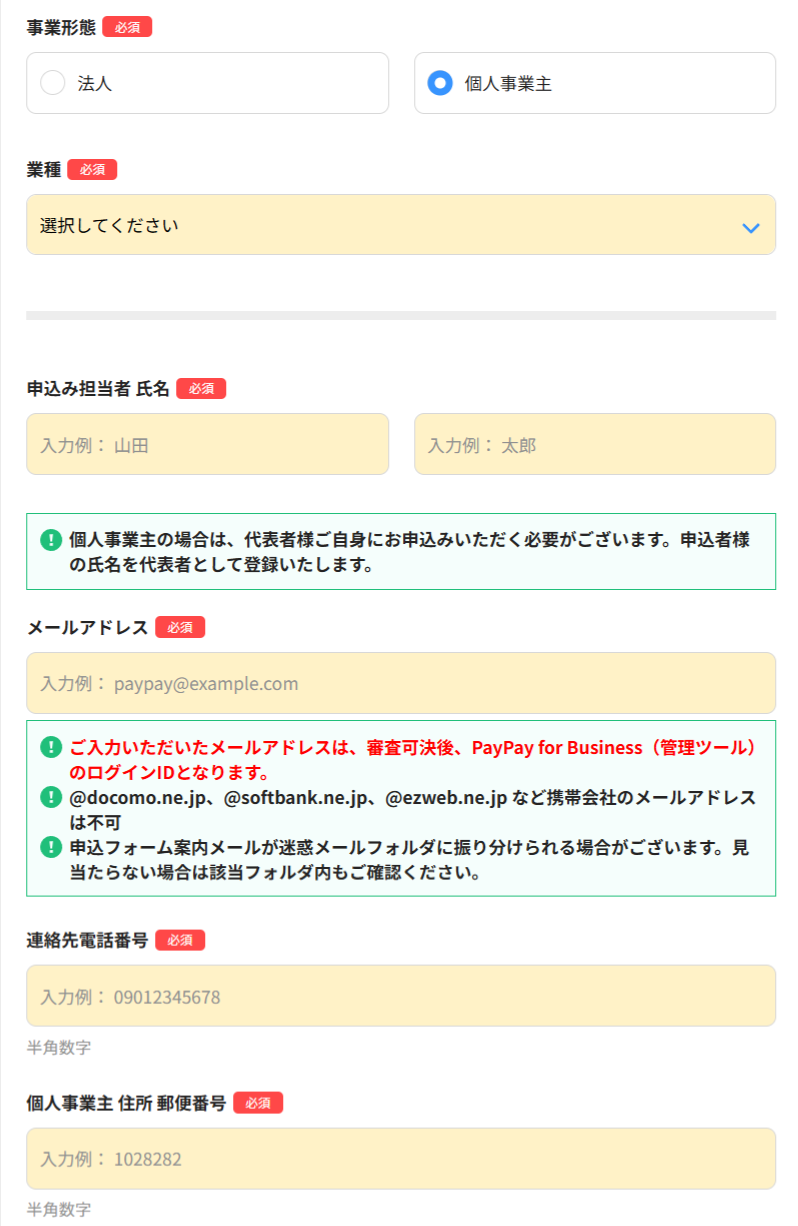Click the 必須 badge next to 業種
798x1226 pixels.
(x=92, y=170)
